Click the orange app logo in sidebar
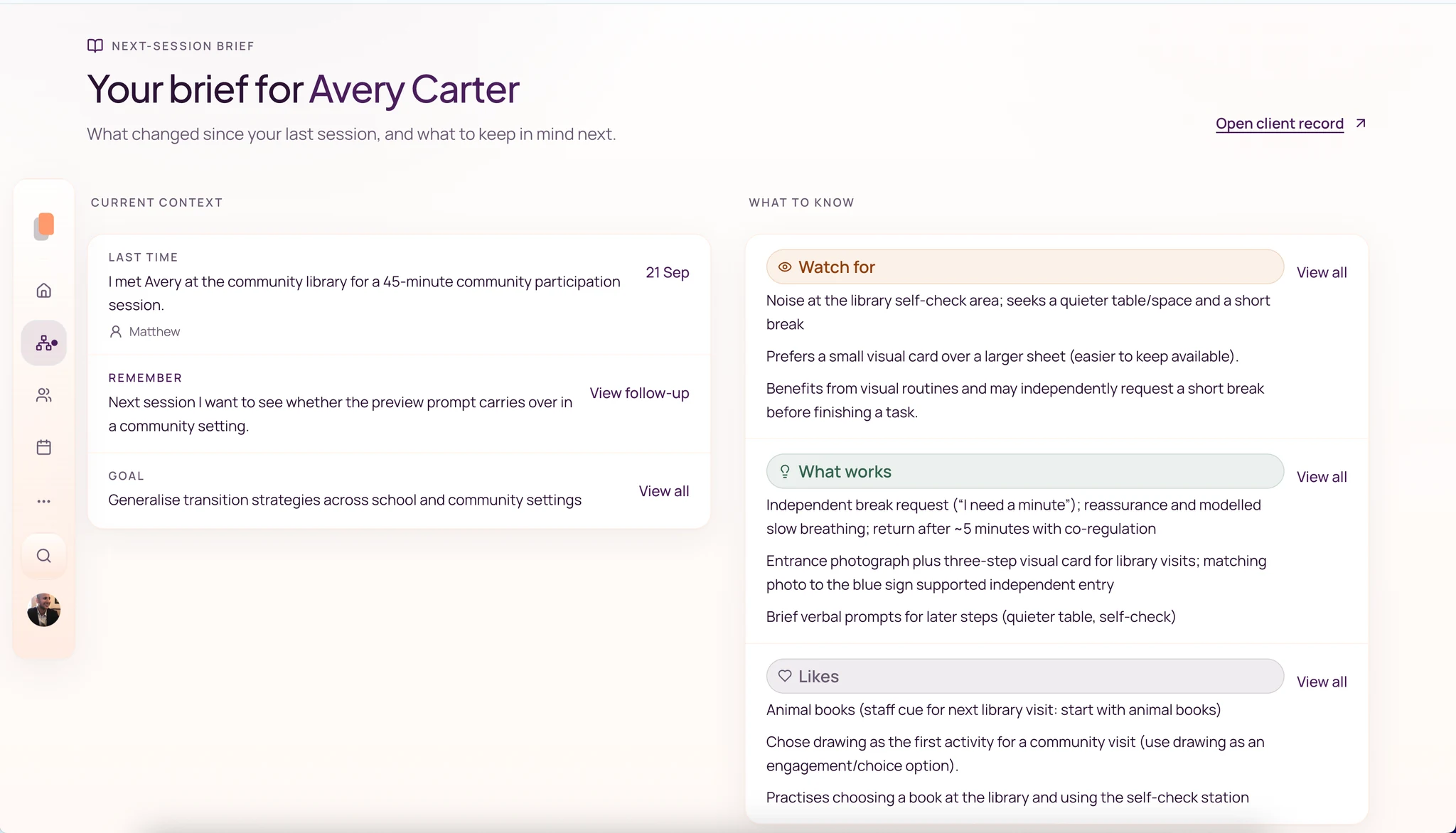Image resolution: width=1456 pixels, height=833 pixels. 44,226
